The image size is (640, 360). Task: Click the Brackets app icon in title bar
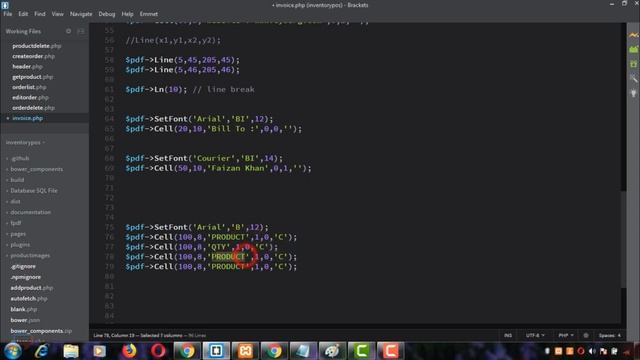(5, 5)
